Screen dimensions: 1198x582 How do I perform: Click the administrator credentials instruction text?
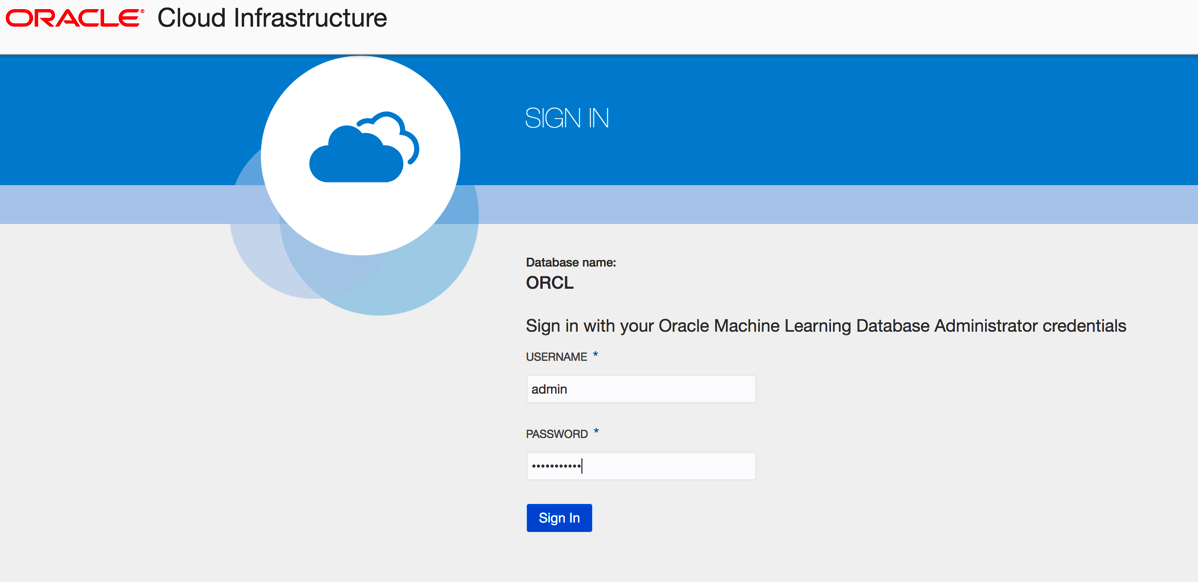(x=826, y=326)
